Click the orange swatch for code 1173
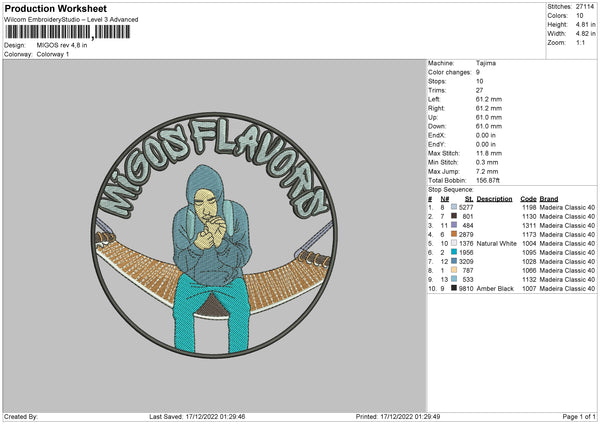 454,234
